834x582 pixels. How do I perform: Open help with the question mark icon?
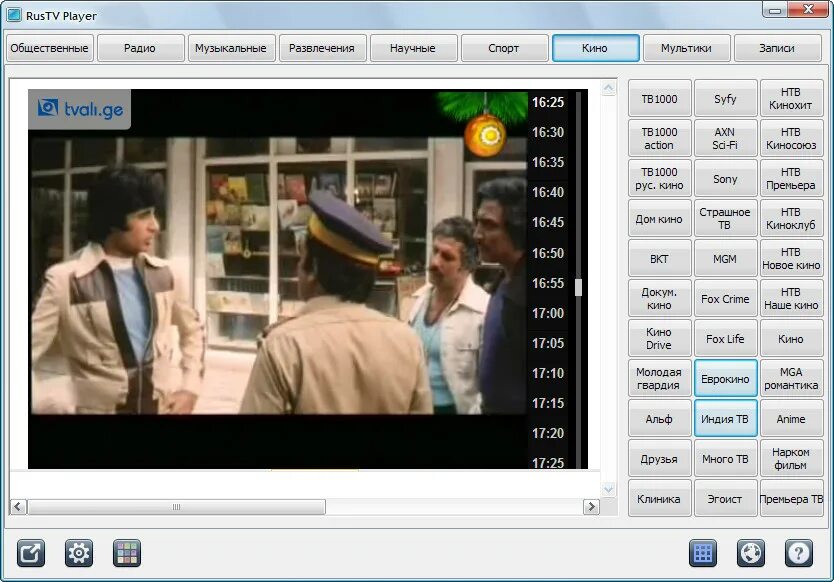tap(798, 553)
